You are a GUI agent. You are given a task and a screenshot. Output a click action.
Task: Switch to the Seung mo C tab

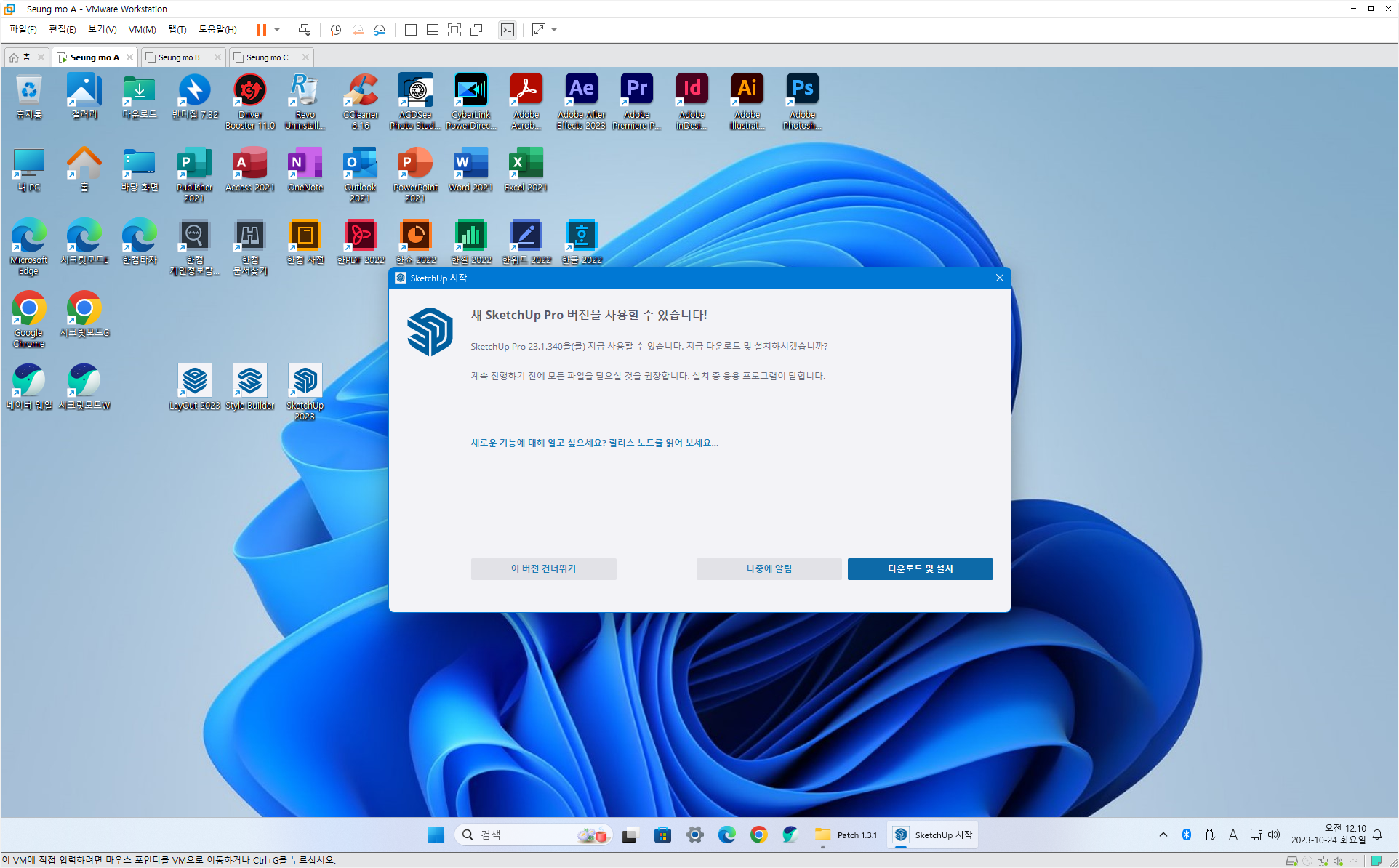267,57
